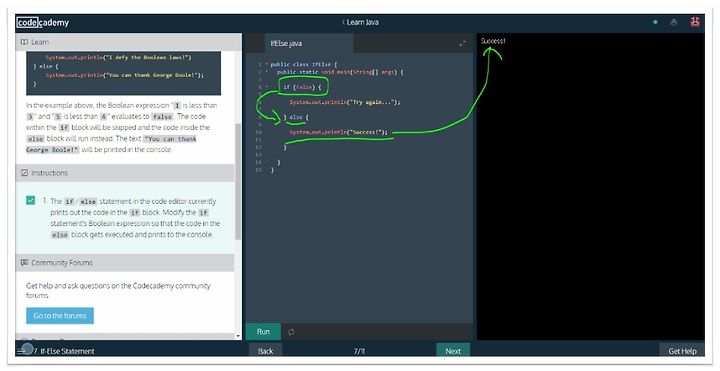Go back to Learn Java course
The width and height of the screenshot is (720, 371).
click(360, 22)
